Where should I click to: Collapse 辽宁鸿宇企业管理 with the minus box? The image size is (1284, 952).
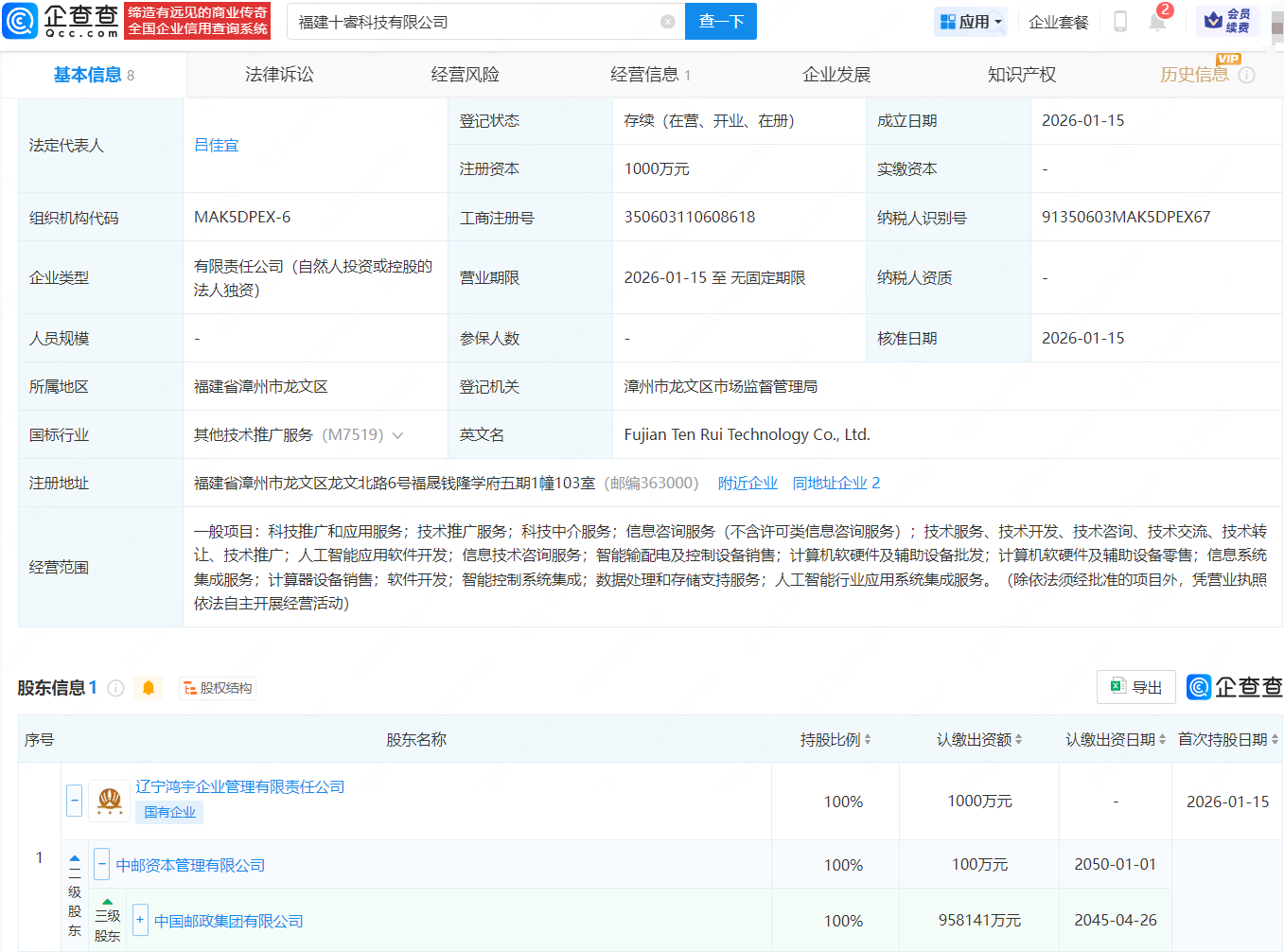point(74,800)
